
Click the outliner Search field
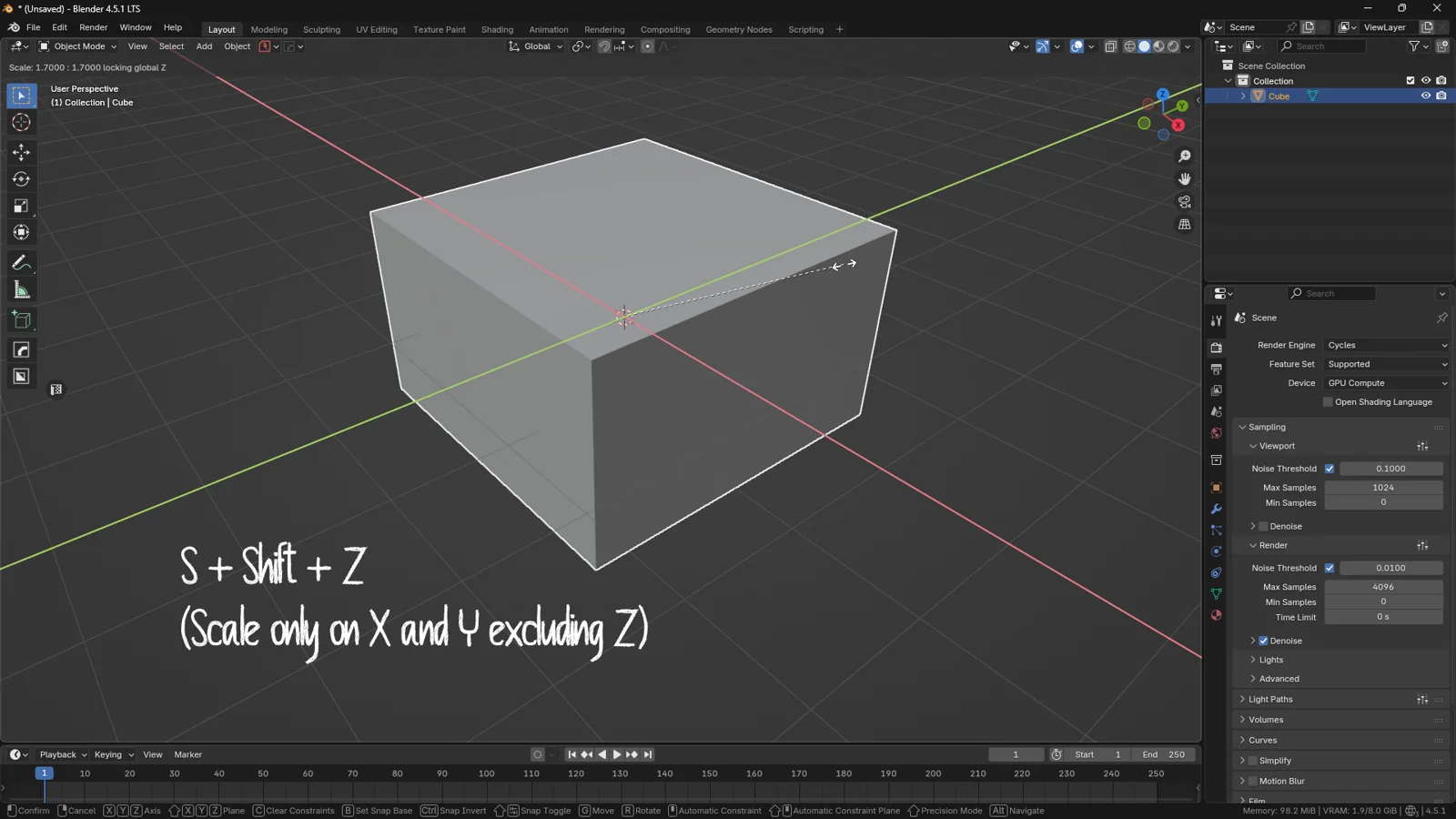click(x=1321, y=46)
